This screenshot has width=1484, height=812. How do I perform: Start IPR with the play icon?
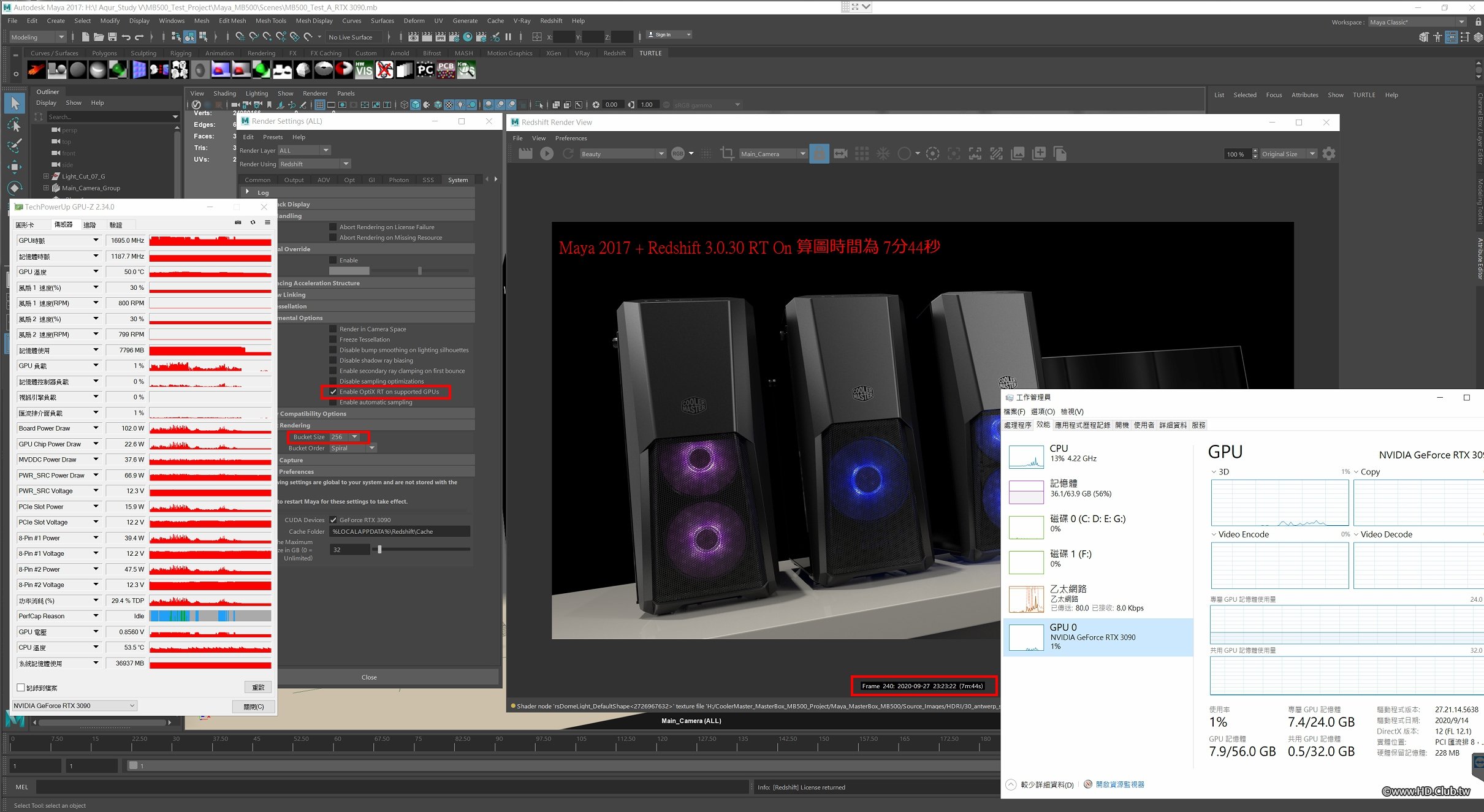click(x=547, y=154)
